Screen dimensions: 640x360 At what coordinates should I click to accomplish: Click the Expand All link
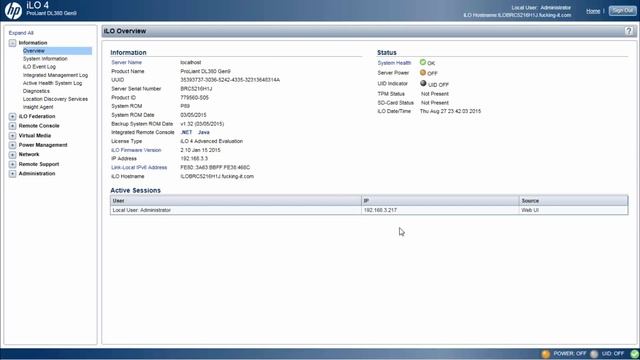(x=21, y=33)
